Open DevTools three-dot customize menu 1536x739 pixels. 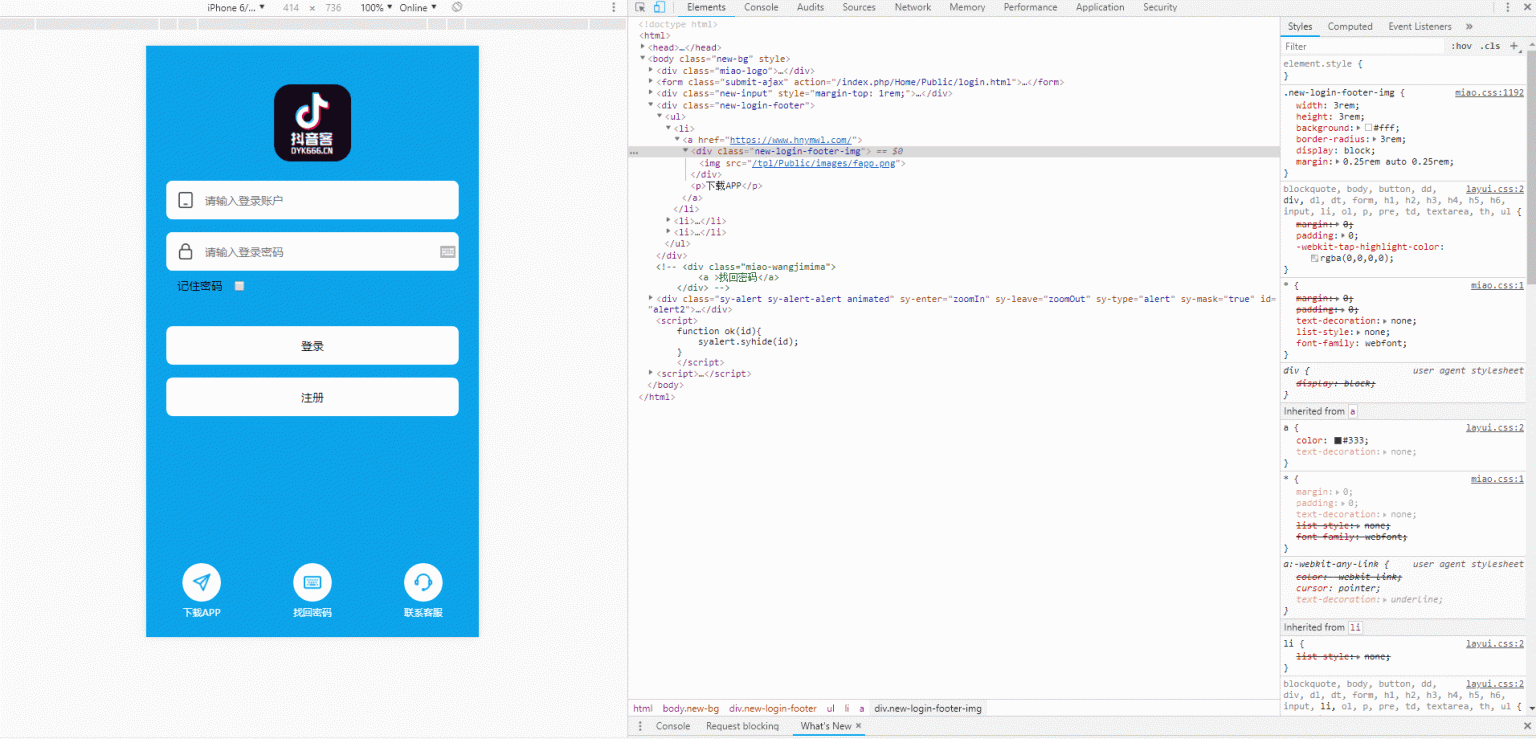[x=1507, y=7]
